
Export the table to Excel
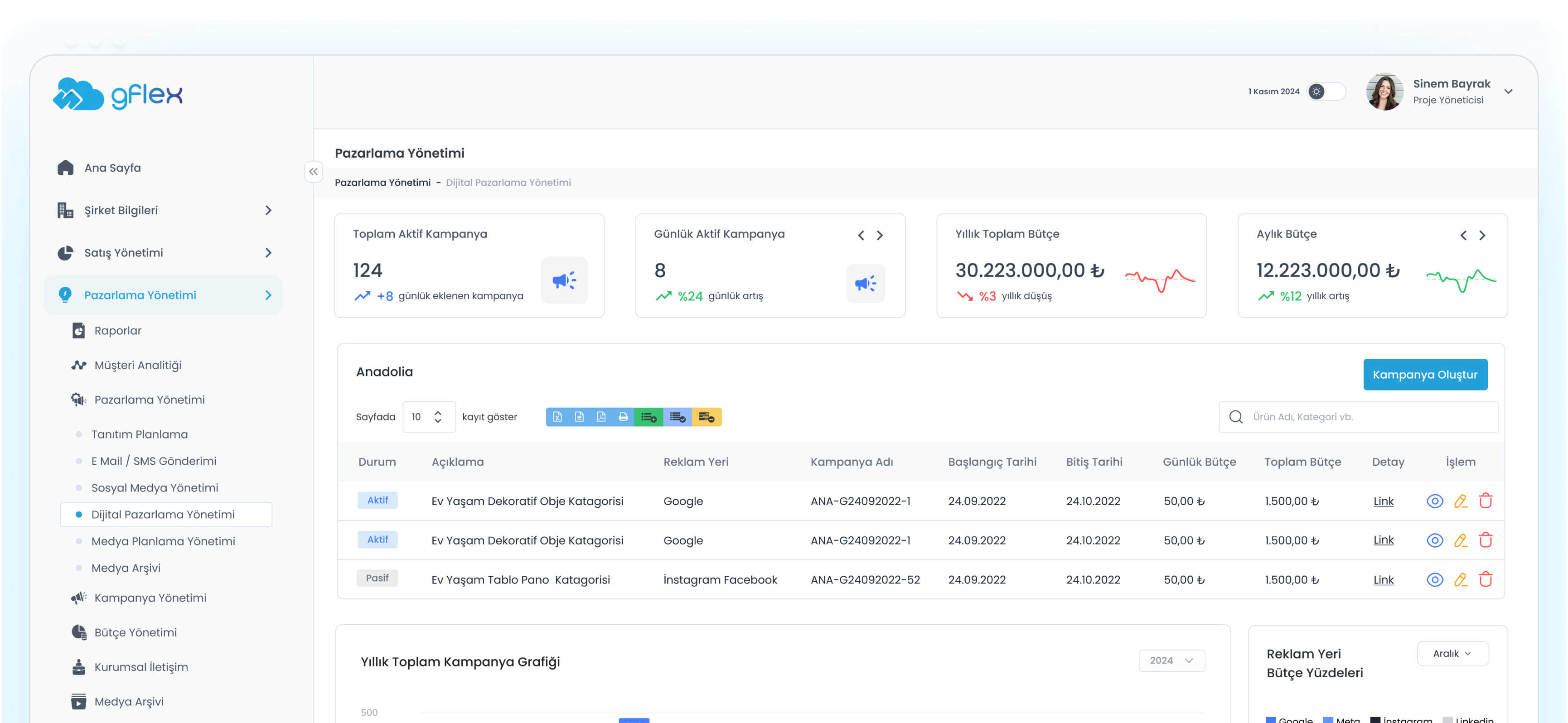pos(557,417)
